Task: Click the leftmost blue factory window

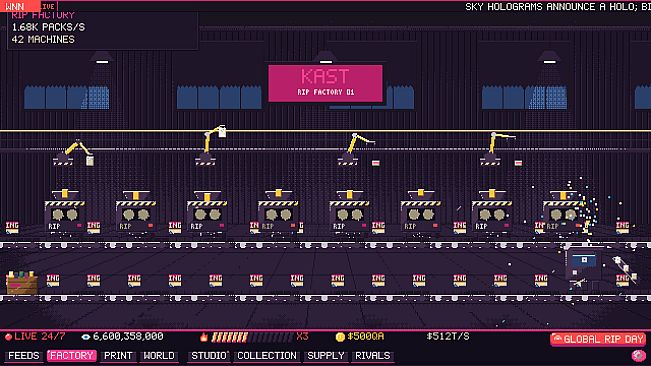Action: (x=66, y=98)
